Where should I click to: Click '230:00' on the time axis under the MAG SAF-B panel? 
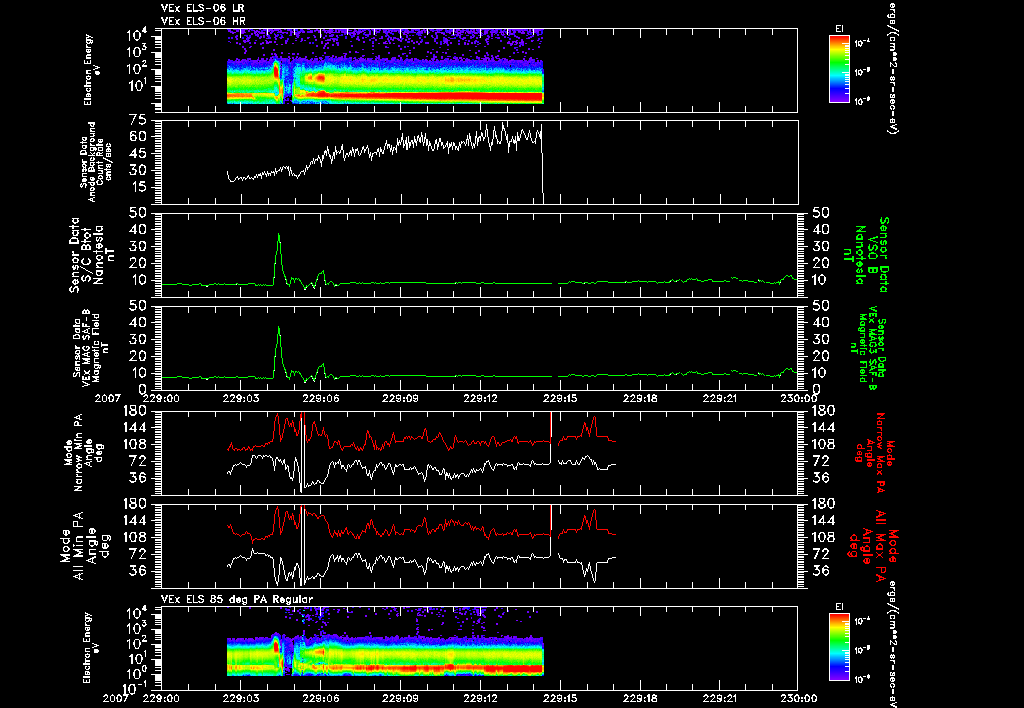point(799,398)
